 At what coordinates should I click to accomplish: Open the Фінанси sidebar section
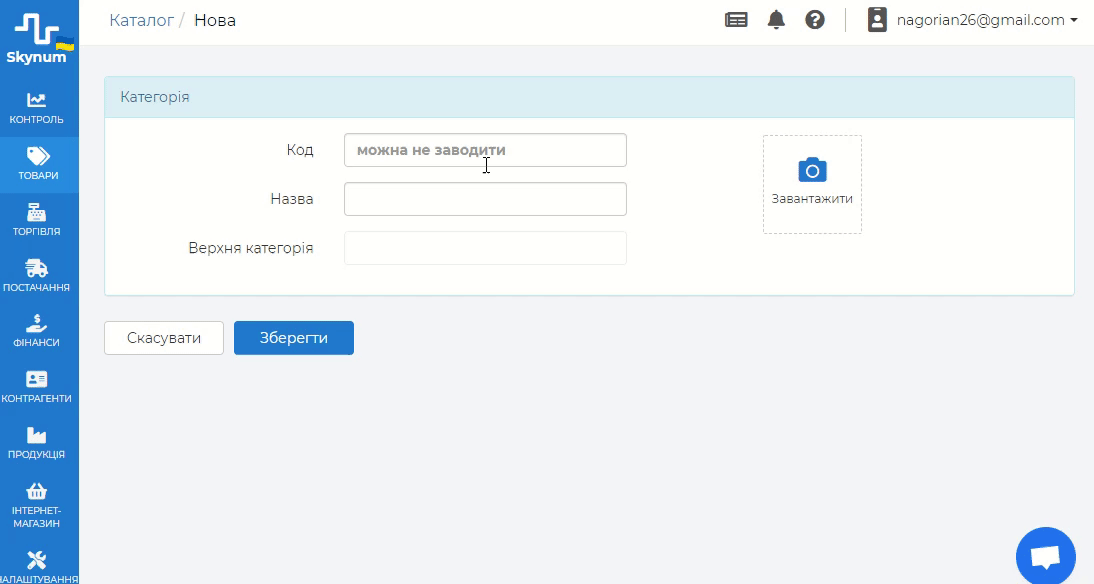36,331
